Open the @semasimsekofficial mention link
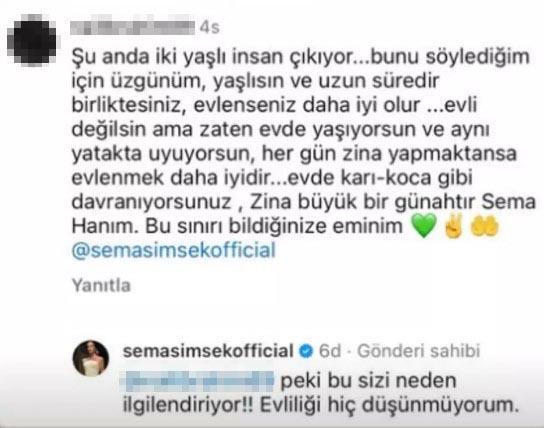 173,250
